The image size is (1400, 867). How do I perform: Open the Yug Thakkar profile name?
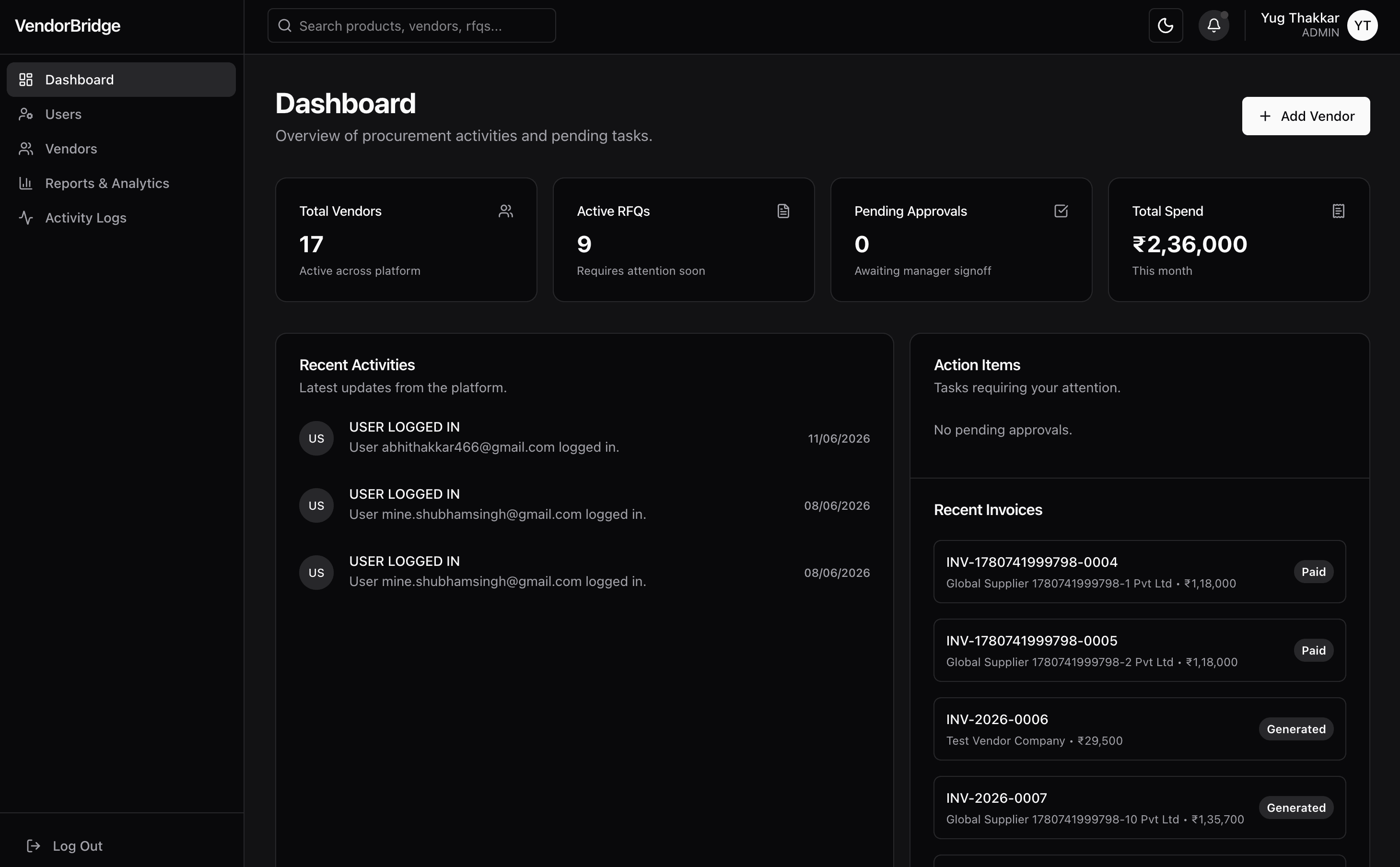click(1300, 18)
